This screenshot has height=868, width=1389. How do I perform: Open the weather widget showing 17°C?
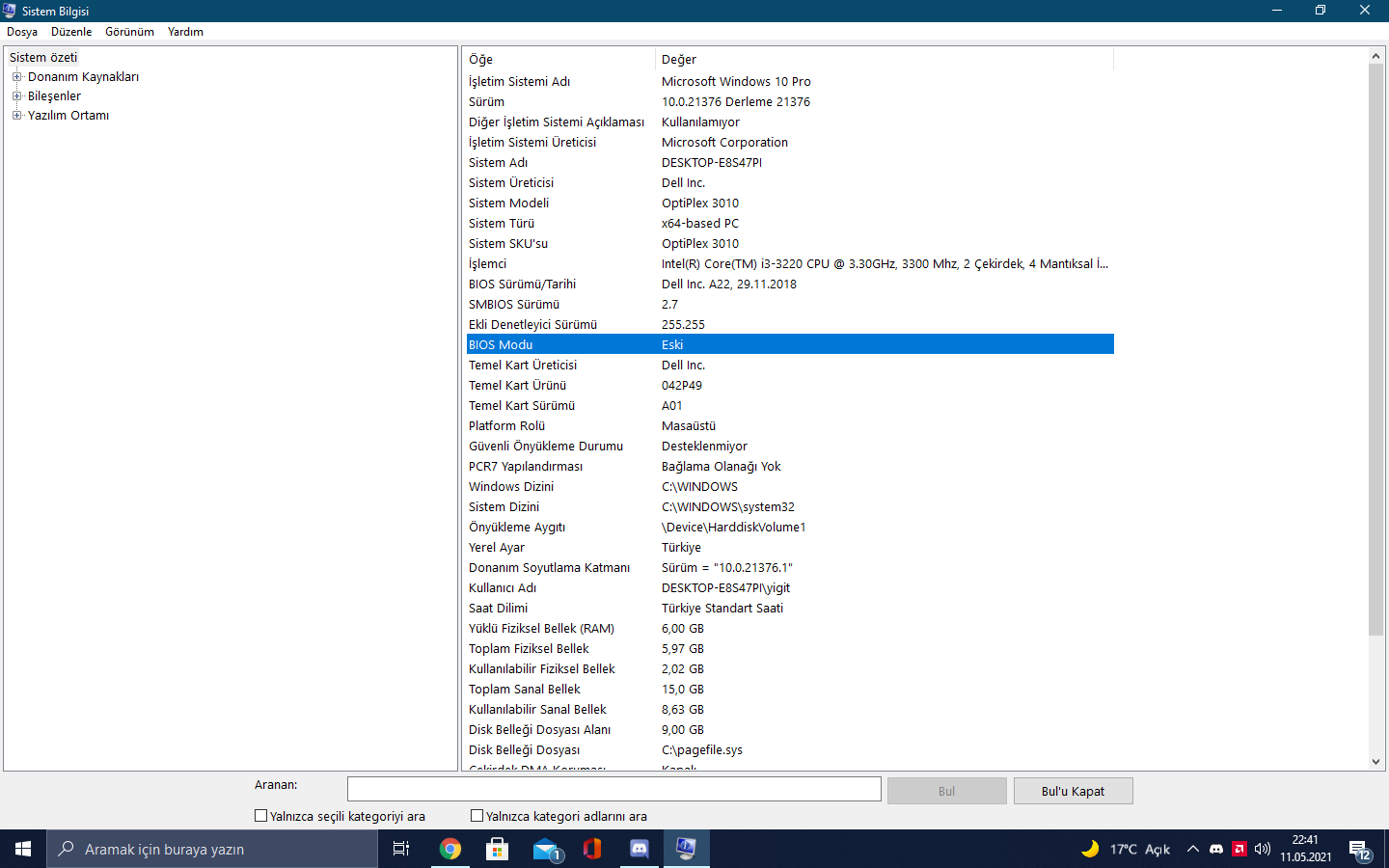[x=1125, y=849]
